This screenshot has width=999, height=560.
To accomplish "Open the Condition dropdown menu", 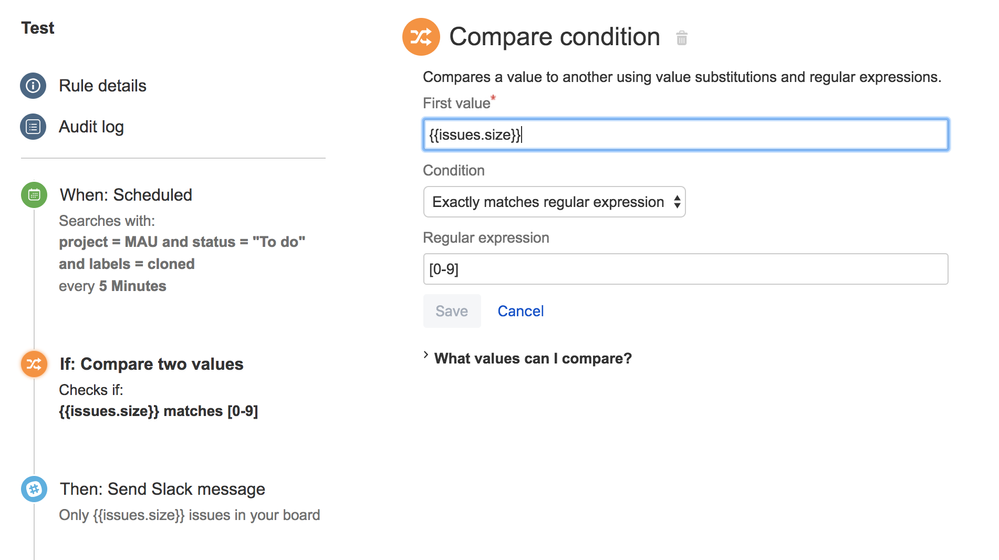I will click(x=554, y=202).
